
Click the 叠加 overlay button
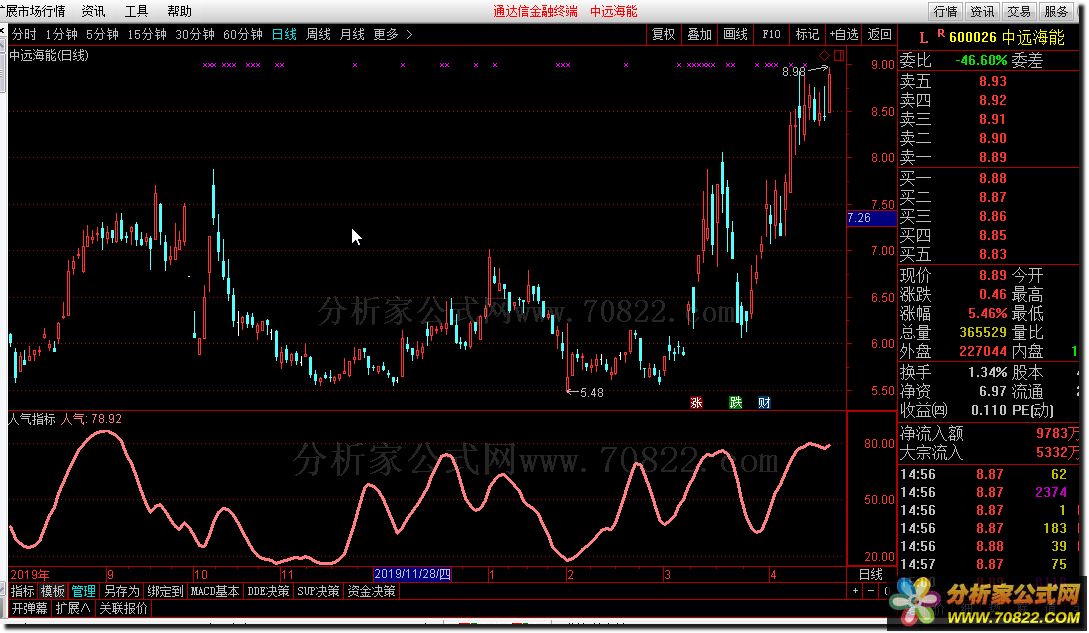[x=699, y=34]
